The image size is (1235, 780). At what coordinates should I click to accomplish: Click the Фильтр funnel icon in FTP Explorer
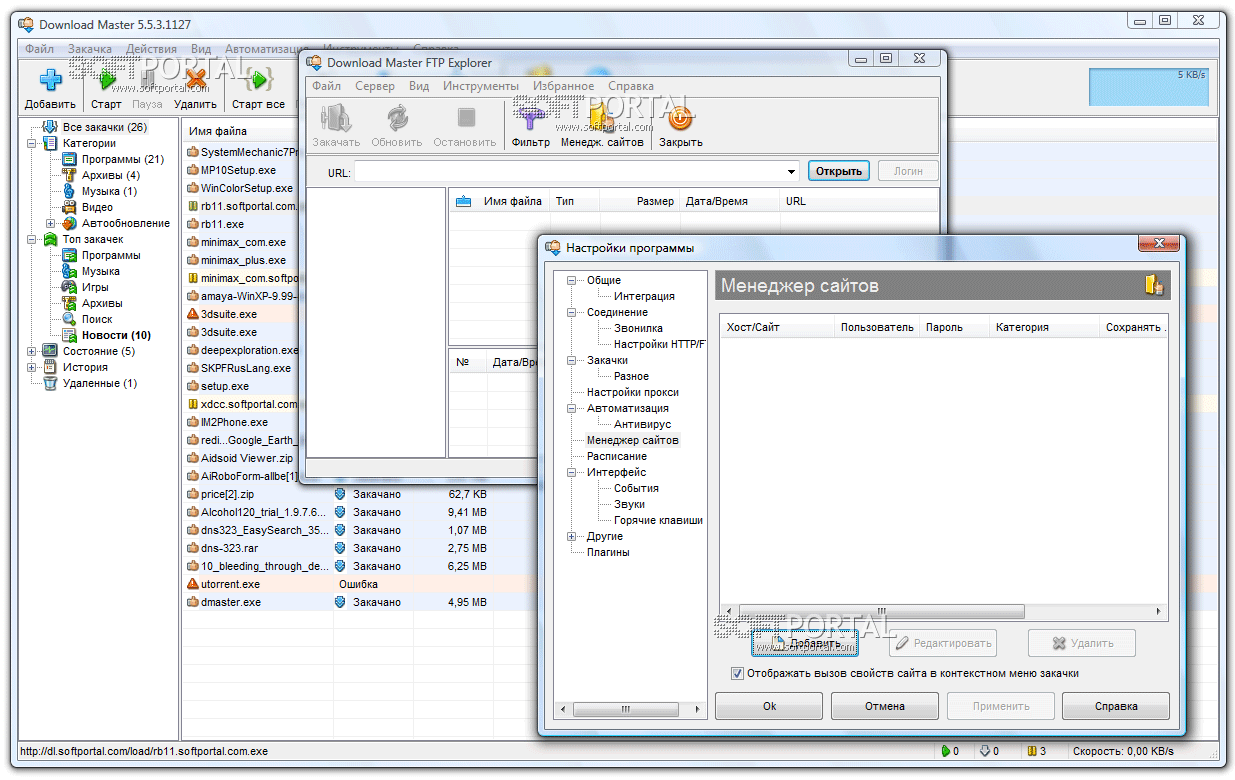point(531,118)
